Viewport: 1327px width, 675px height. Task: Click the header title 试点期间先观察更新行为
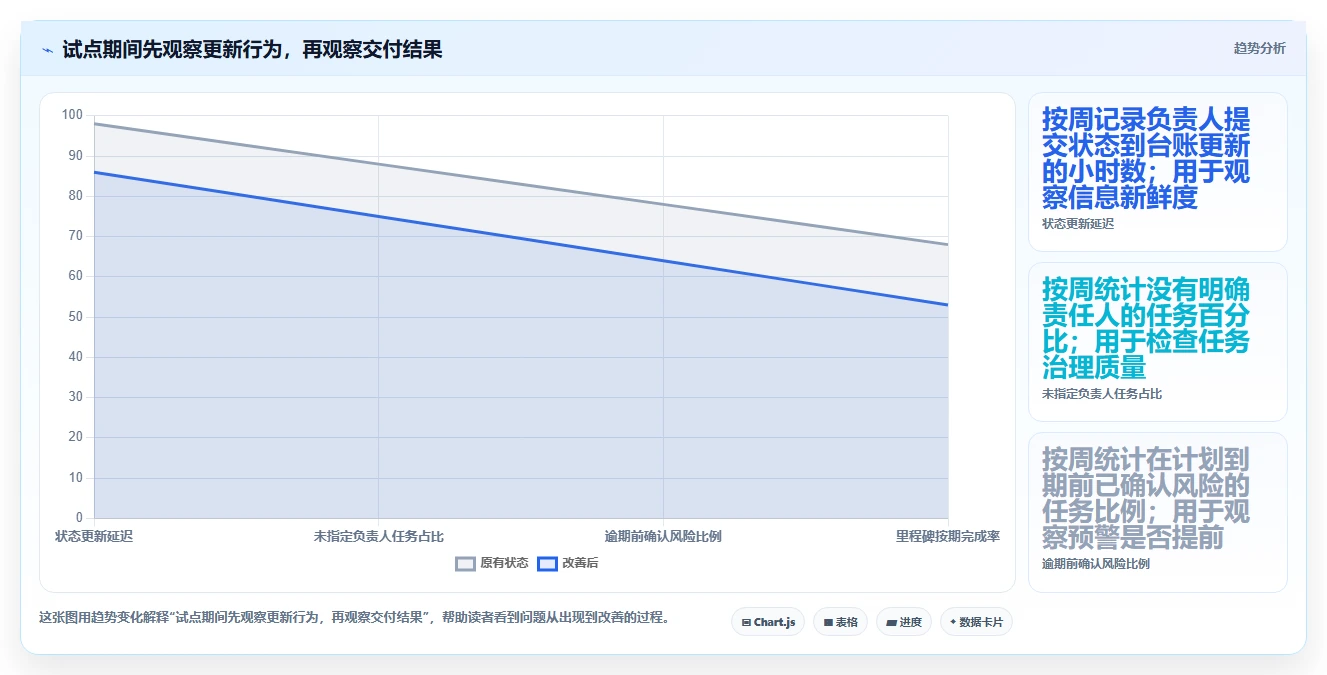pyautogui.click(x=252, y=49)
